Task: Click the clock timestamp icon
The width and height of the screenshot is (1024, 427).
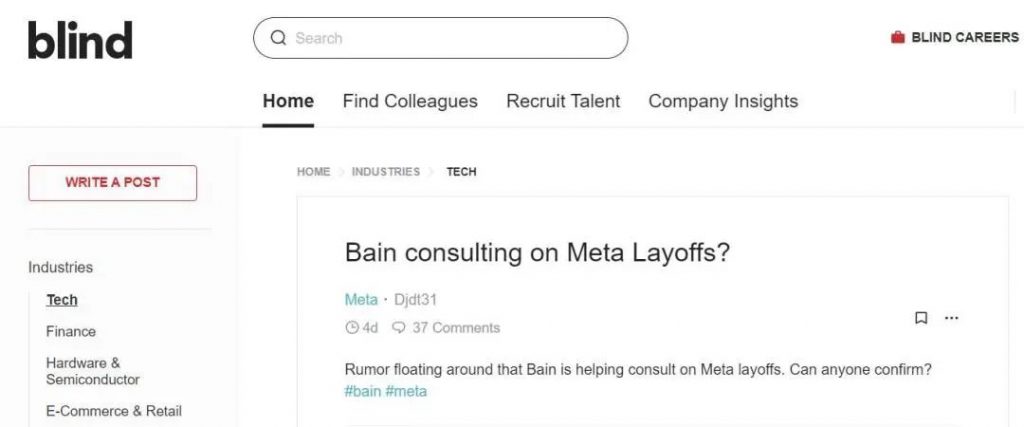Action: coord(351,327)
